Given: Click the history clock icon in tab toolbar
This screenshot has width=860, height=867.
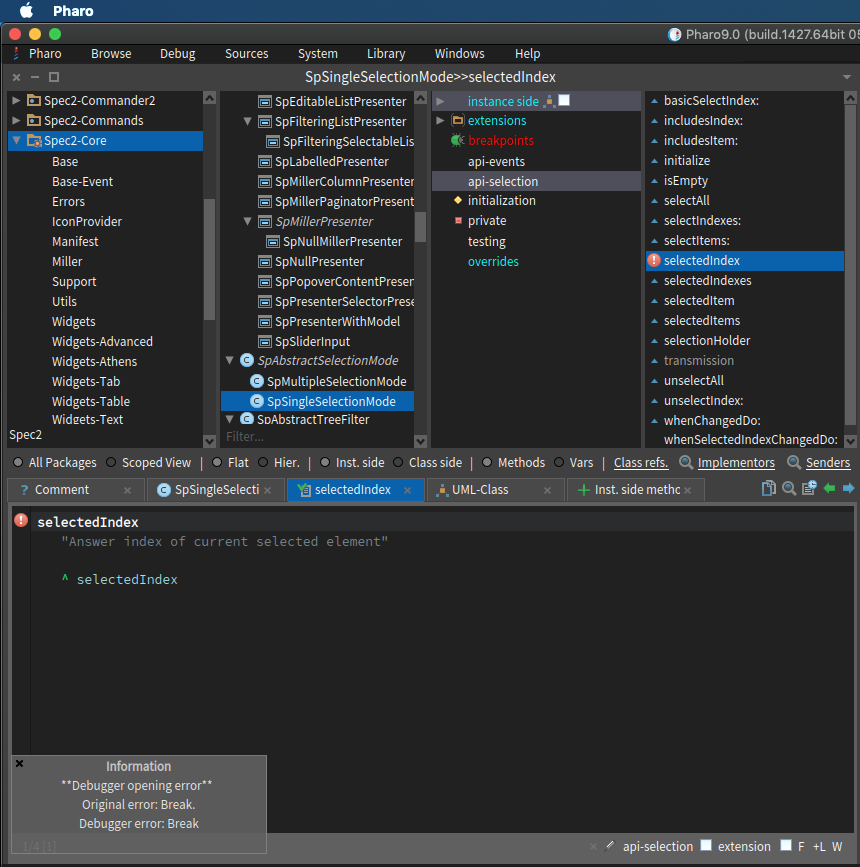Looking at the screenshot, I should (809, 488).
